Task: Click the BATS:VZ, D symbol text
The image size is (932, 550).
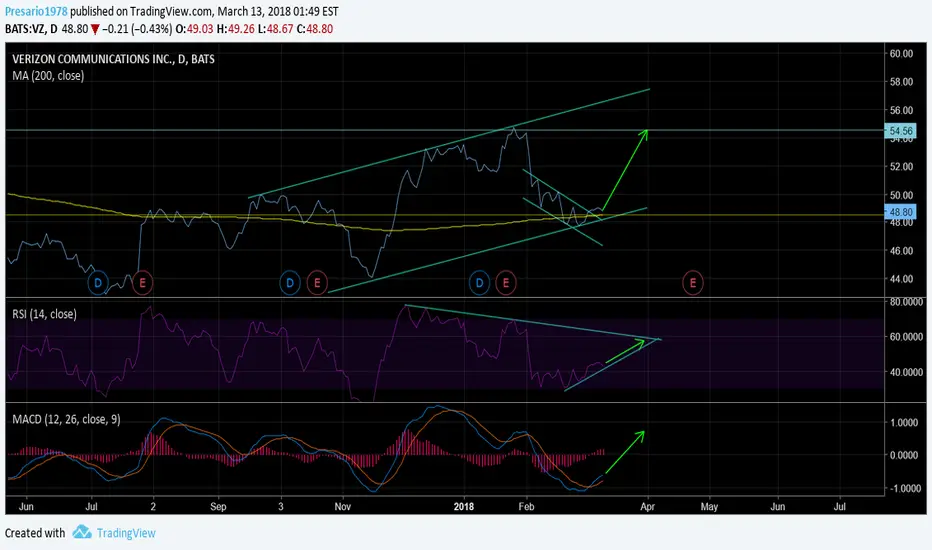Action: [x=32, y=29]
